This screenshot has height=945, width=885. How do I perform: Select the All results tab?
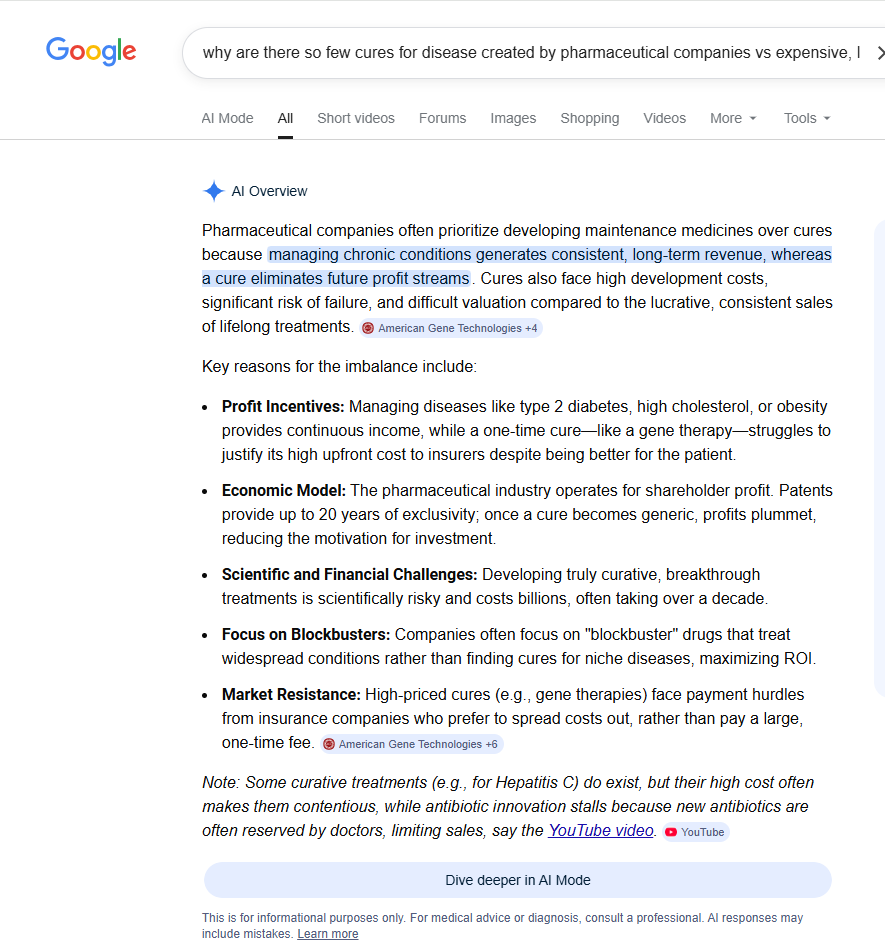click(285, 118)
